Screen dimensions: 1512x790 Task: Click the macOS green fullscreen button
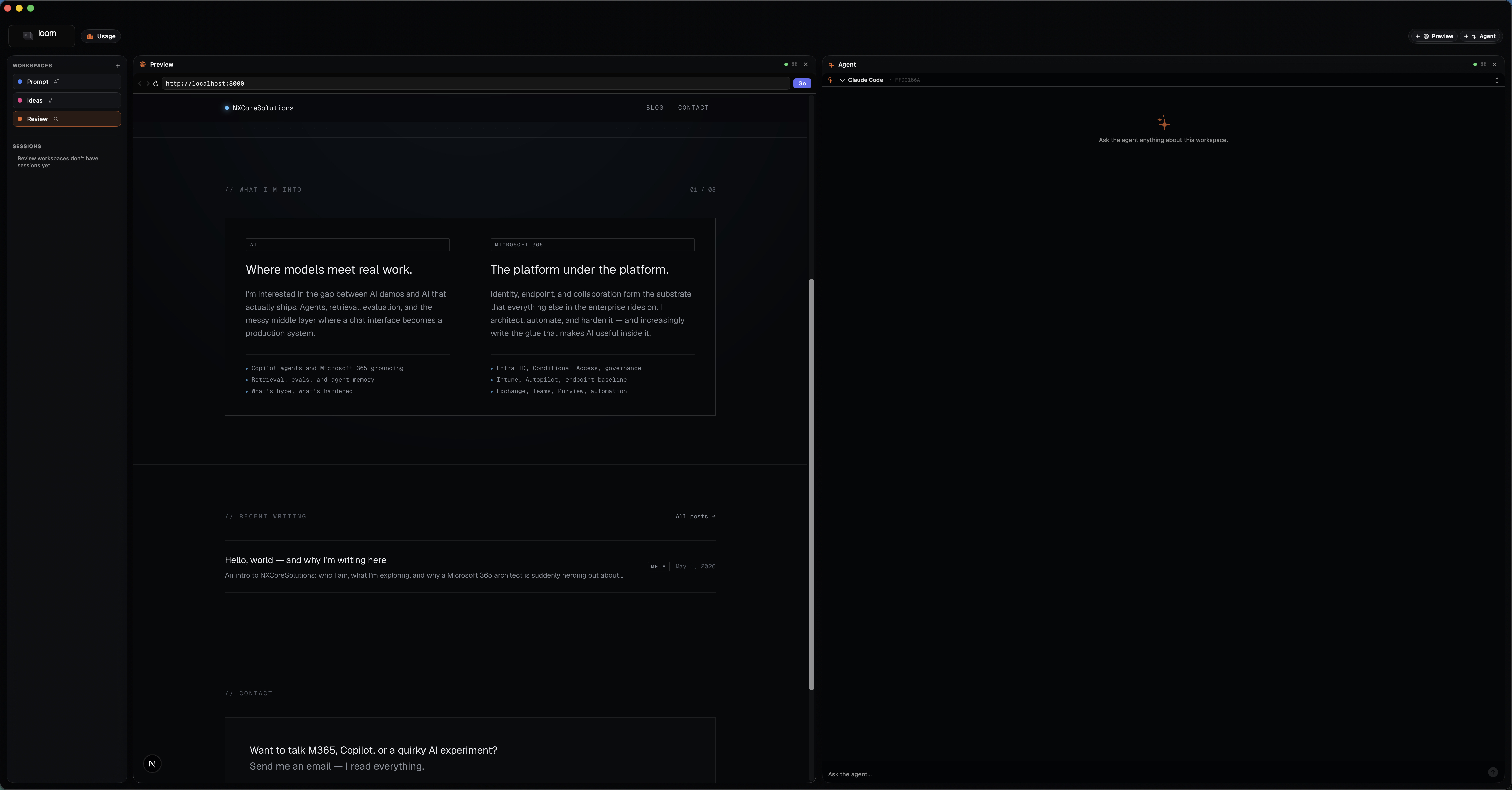pyautogui.click(x=30, y=8)
